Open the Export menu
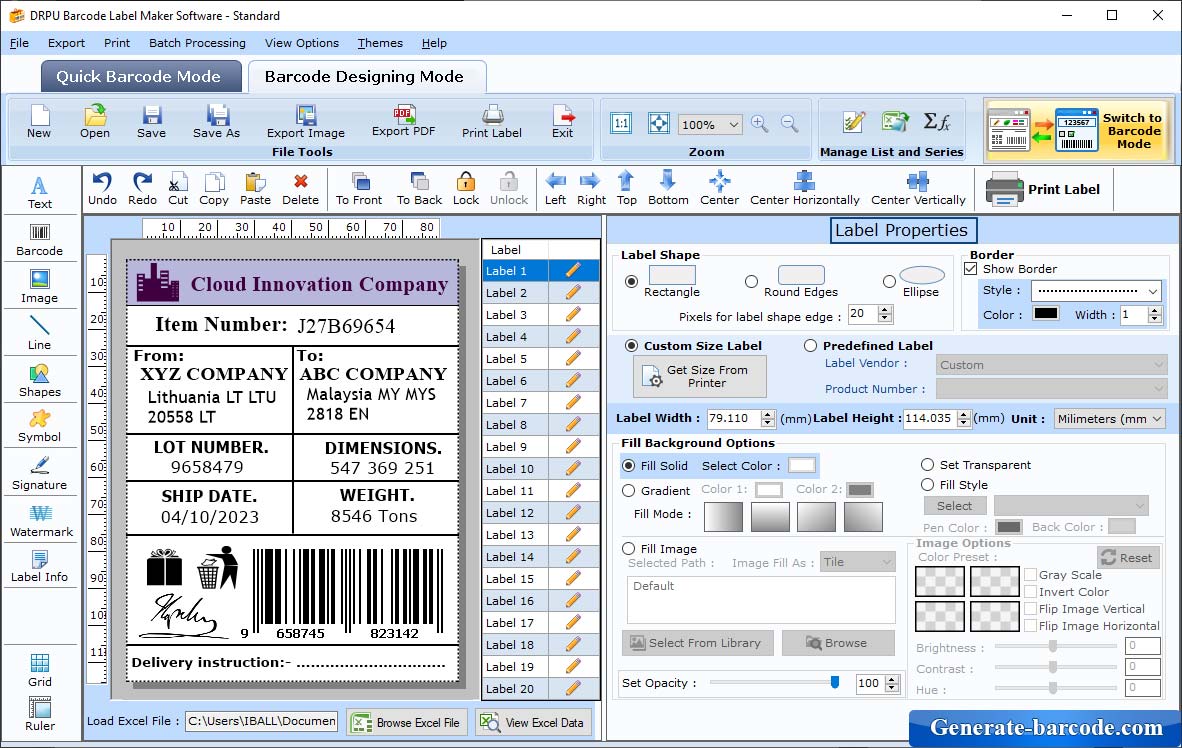 [66, 43]
